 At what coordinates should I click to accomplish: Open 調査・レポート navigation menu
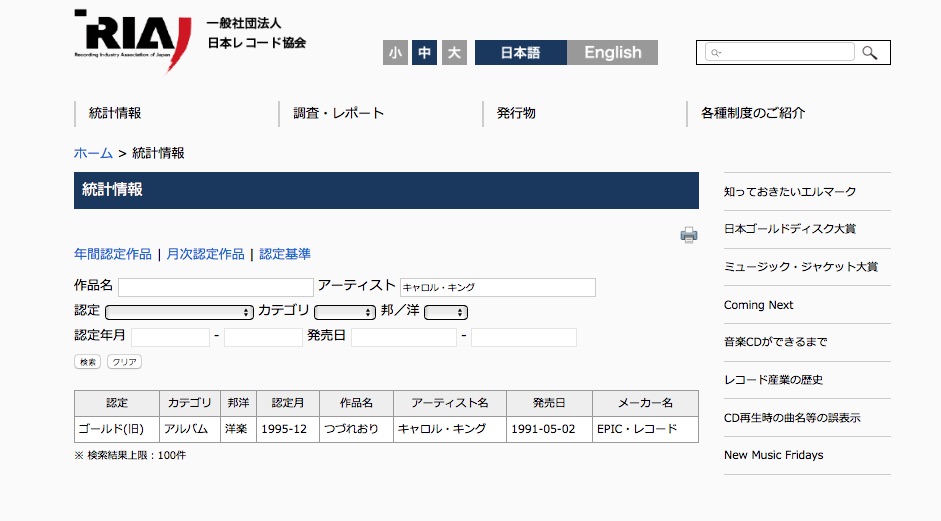[338, 113]
